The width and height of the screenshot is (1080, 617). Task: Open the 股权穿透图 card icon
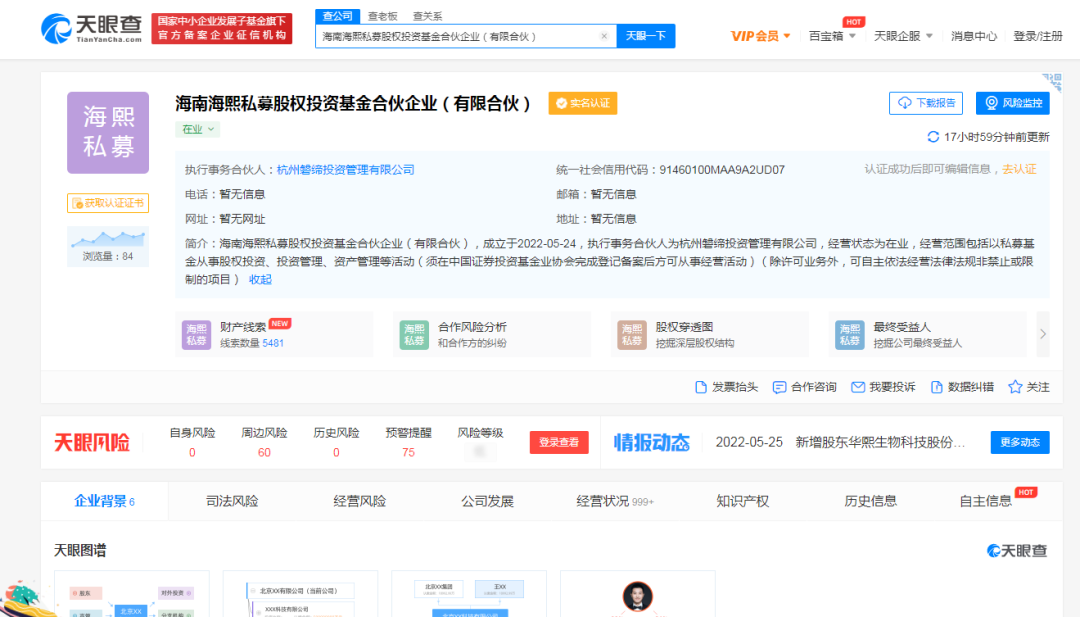(x=632, y=335)
